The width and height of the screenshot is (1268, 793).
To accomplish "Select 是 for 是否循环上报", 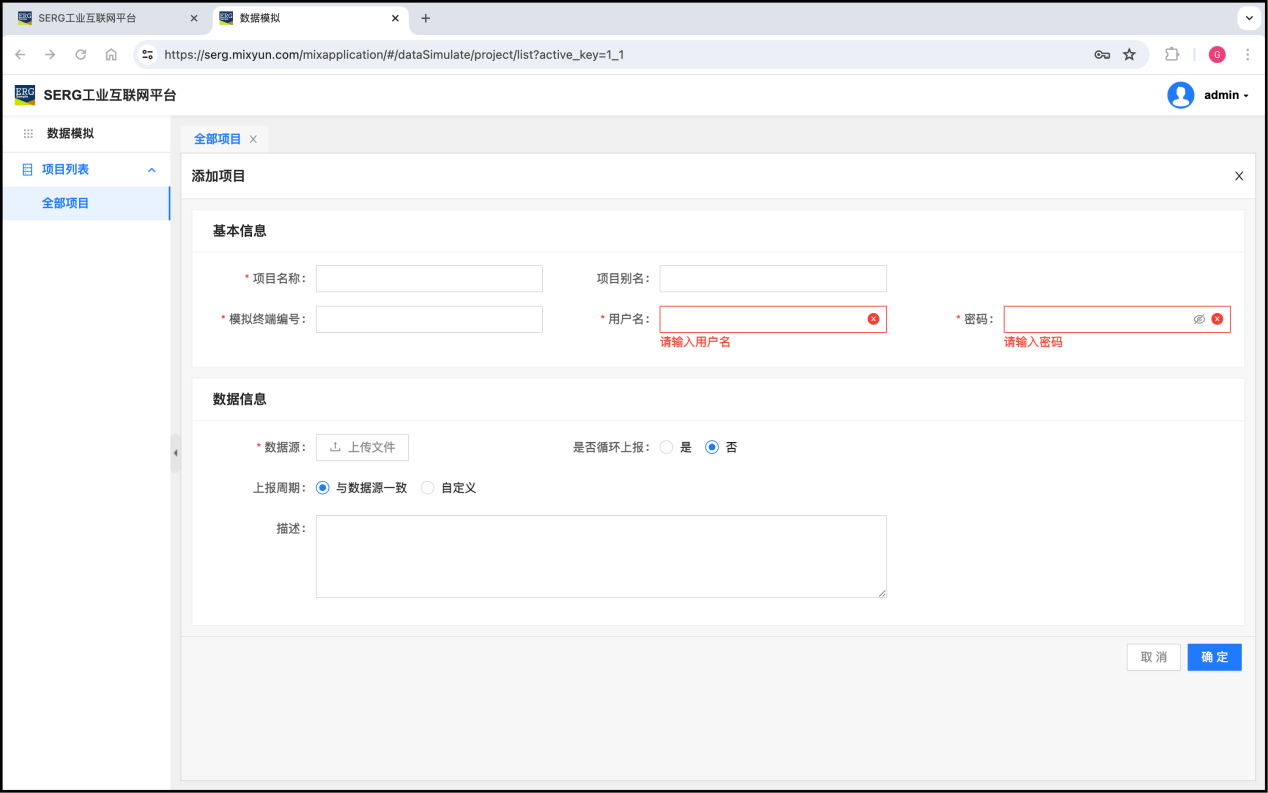I will pyautogui.click(x=666, y=447).
